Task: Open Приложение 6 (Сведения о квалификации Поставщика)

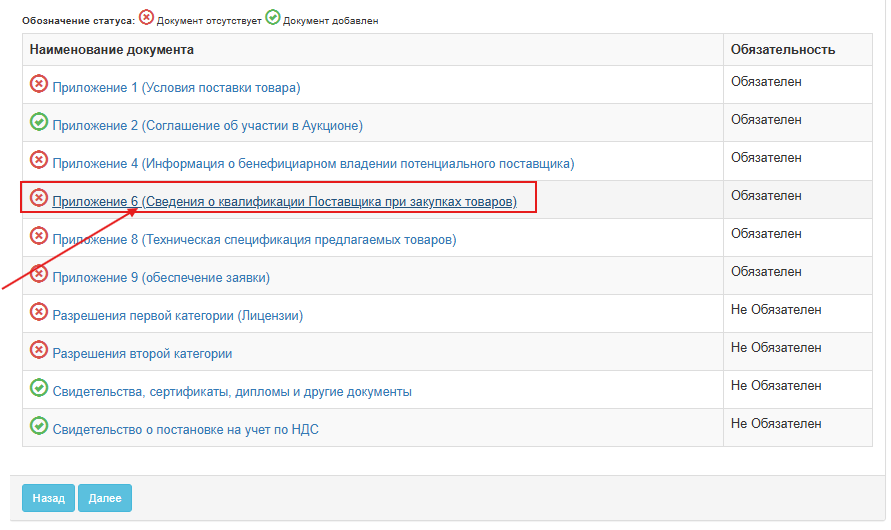Action: [x=285, y=202]
